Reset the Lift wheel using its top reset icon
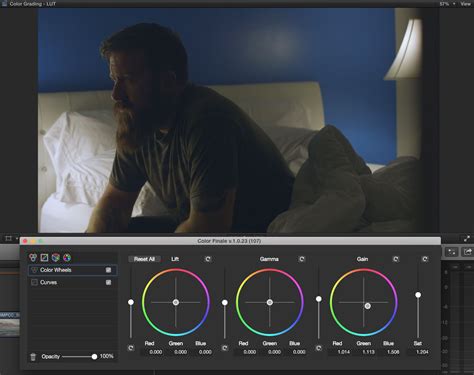474x375 pixels. [208, 259]
